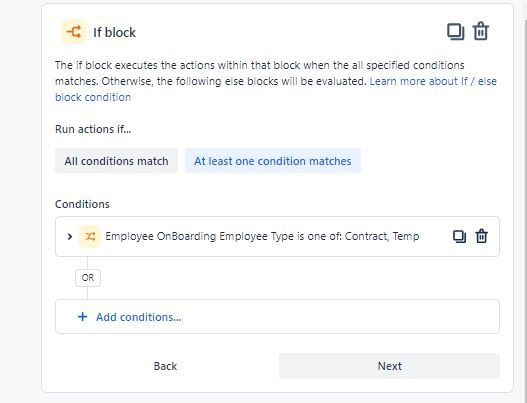Click the If block title text
Image resolution: width=527 pixels, height=403 pixels.
(x=114, y=33)
